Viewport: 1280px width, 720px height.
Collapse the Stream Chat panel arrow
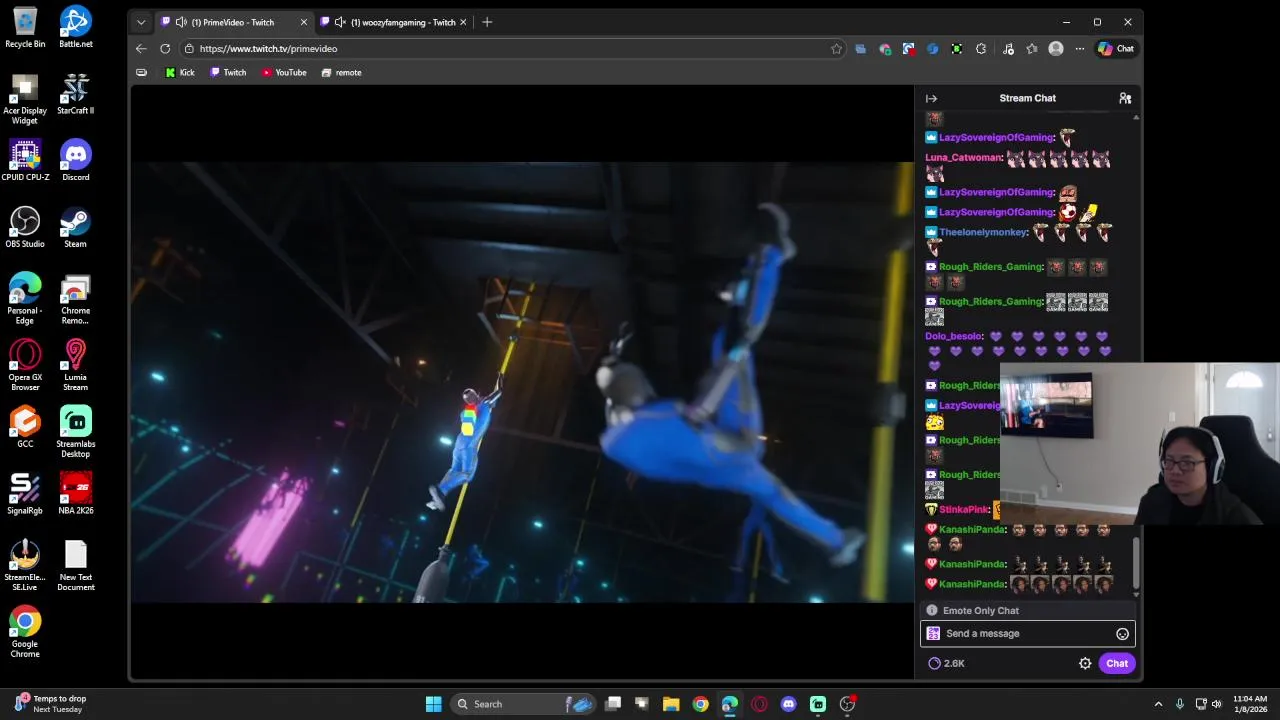pos(931,98)
